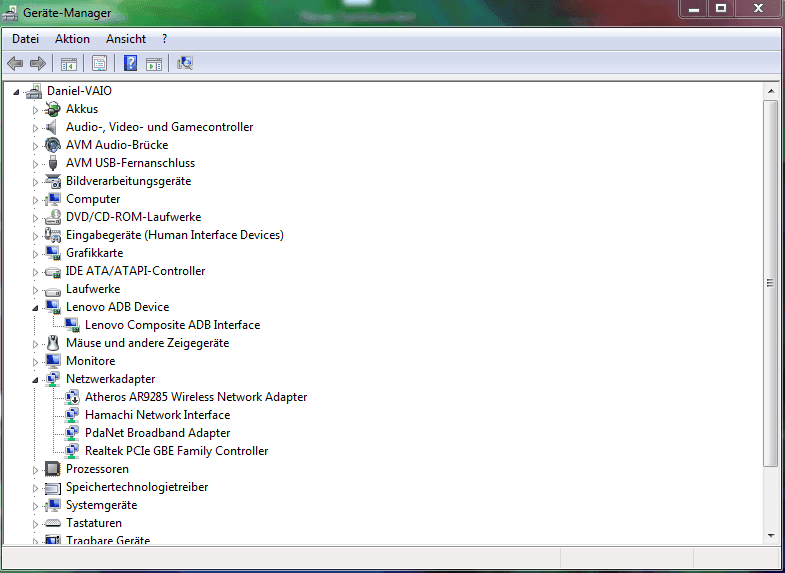Maximize the Geräte-Manager window
This screenshot has height=573, width=785.
pyautogui.click(x=721, y=9)
